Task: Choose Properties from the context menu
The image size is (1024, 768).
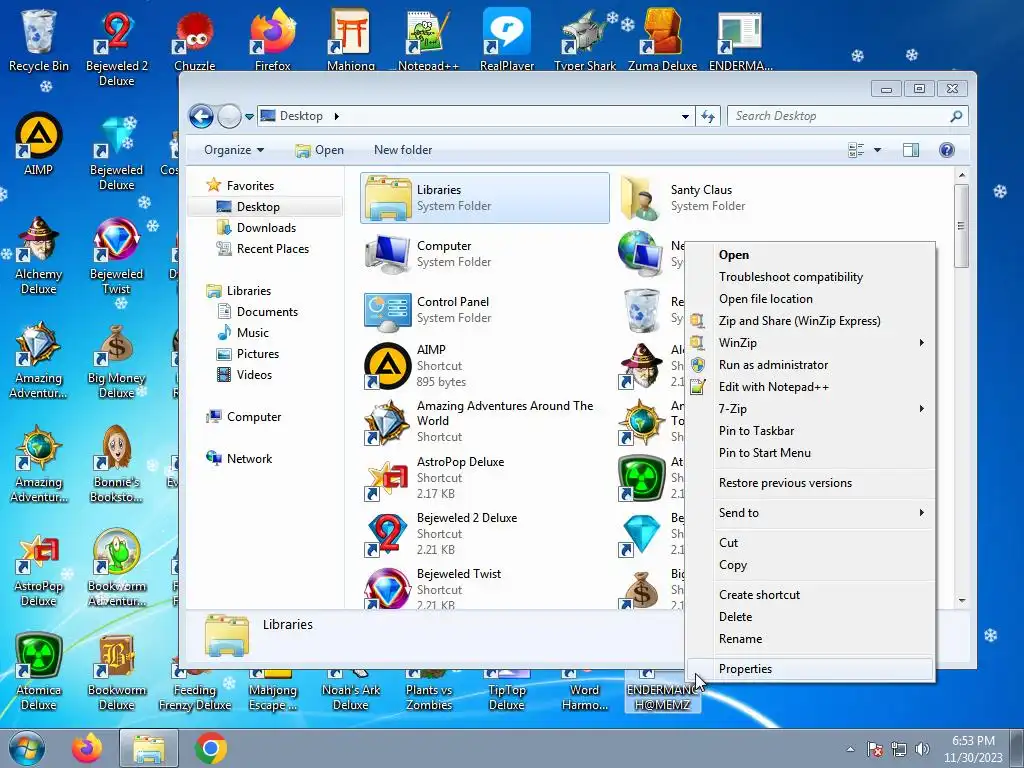Action: pyautogui.click(x=810, y=669)
